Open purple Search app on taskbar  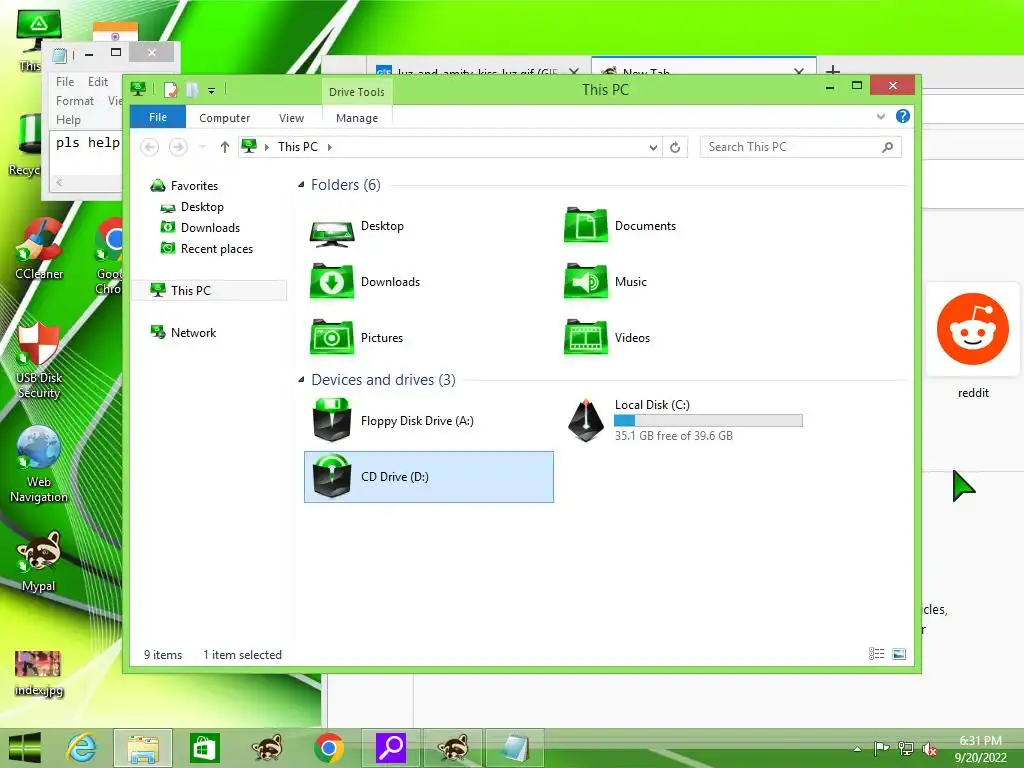click(x=391, y=748)
